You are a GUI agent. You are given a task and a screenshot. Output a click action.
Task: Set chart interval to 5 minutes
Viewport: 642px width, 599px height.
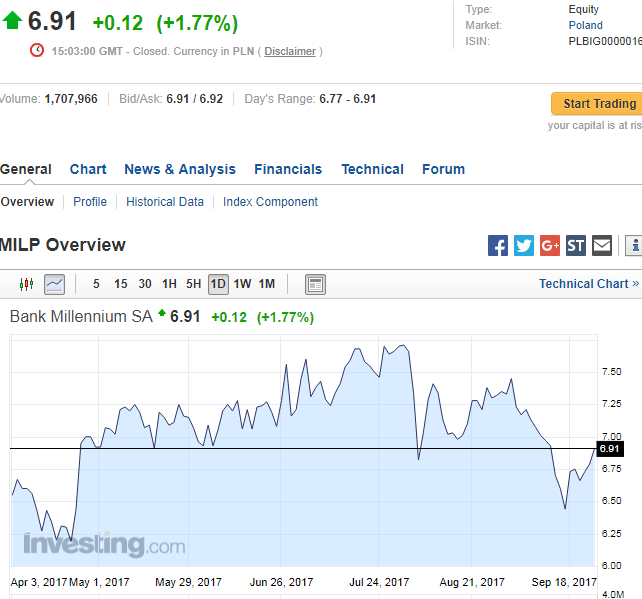pos(96,284)
